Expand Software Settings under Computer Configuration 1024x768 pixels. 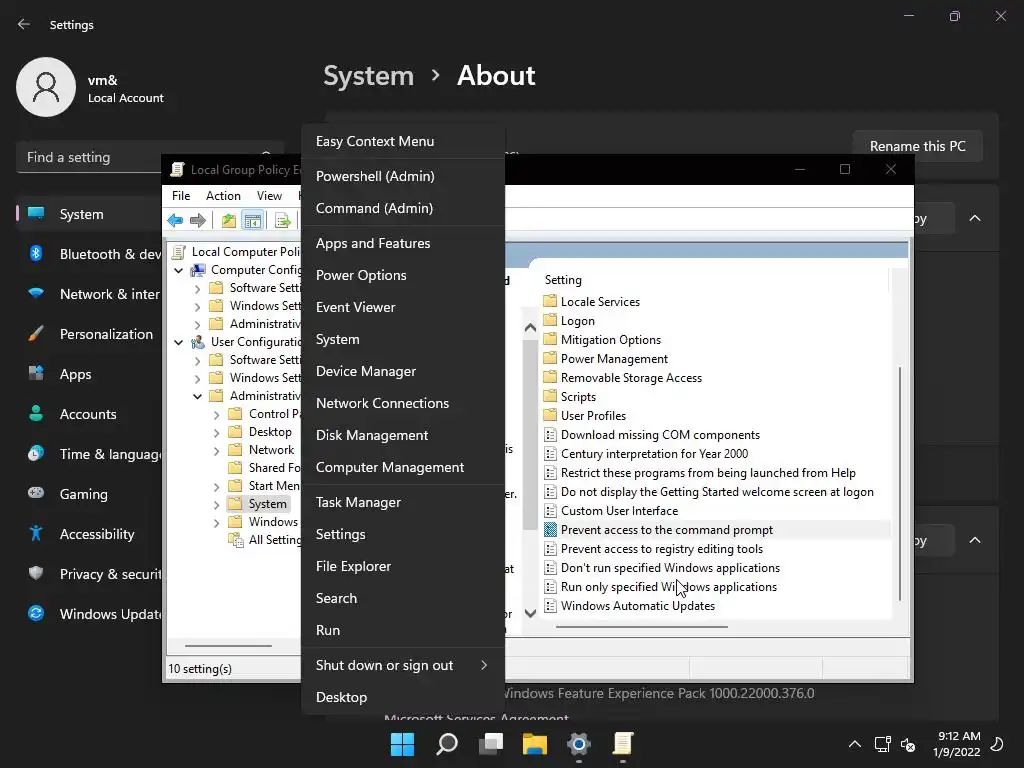click(197, 288)
